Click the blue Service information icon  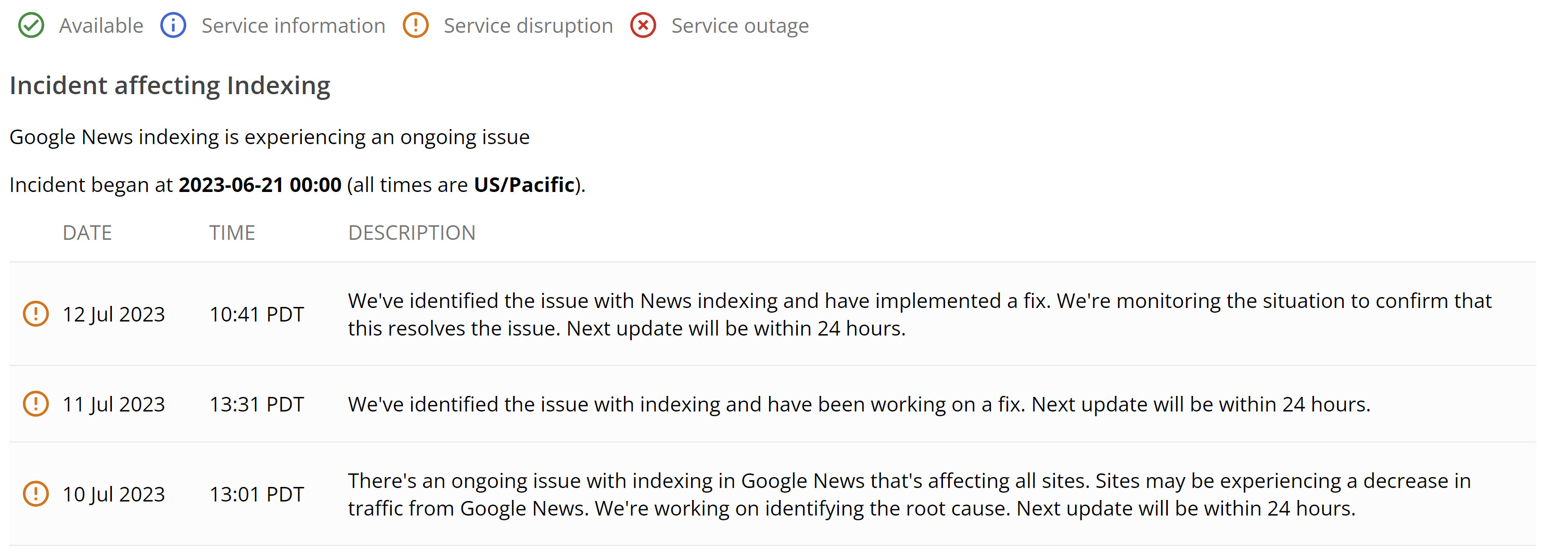[x=173, y=25]
